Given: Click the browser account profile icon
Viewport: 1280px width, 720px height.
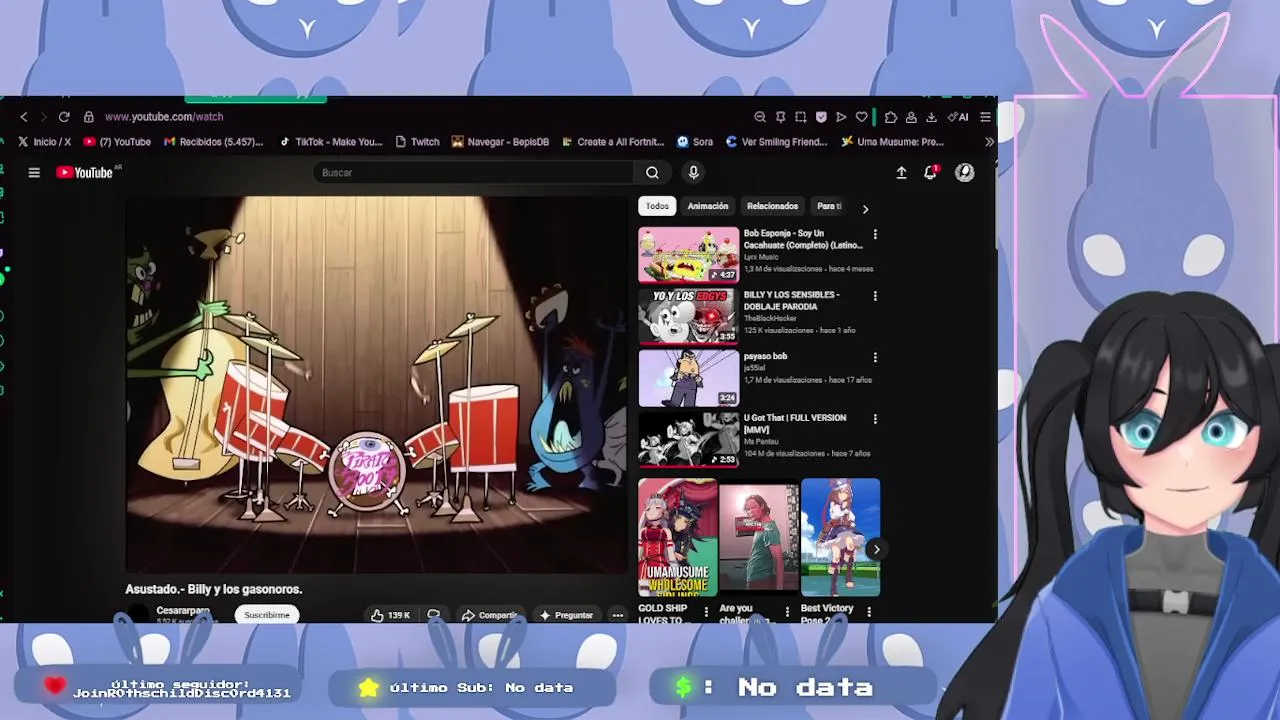Looking at the screenshot, I should [x=911, y=117].
